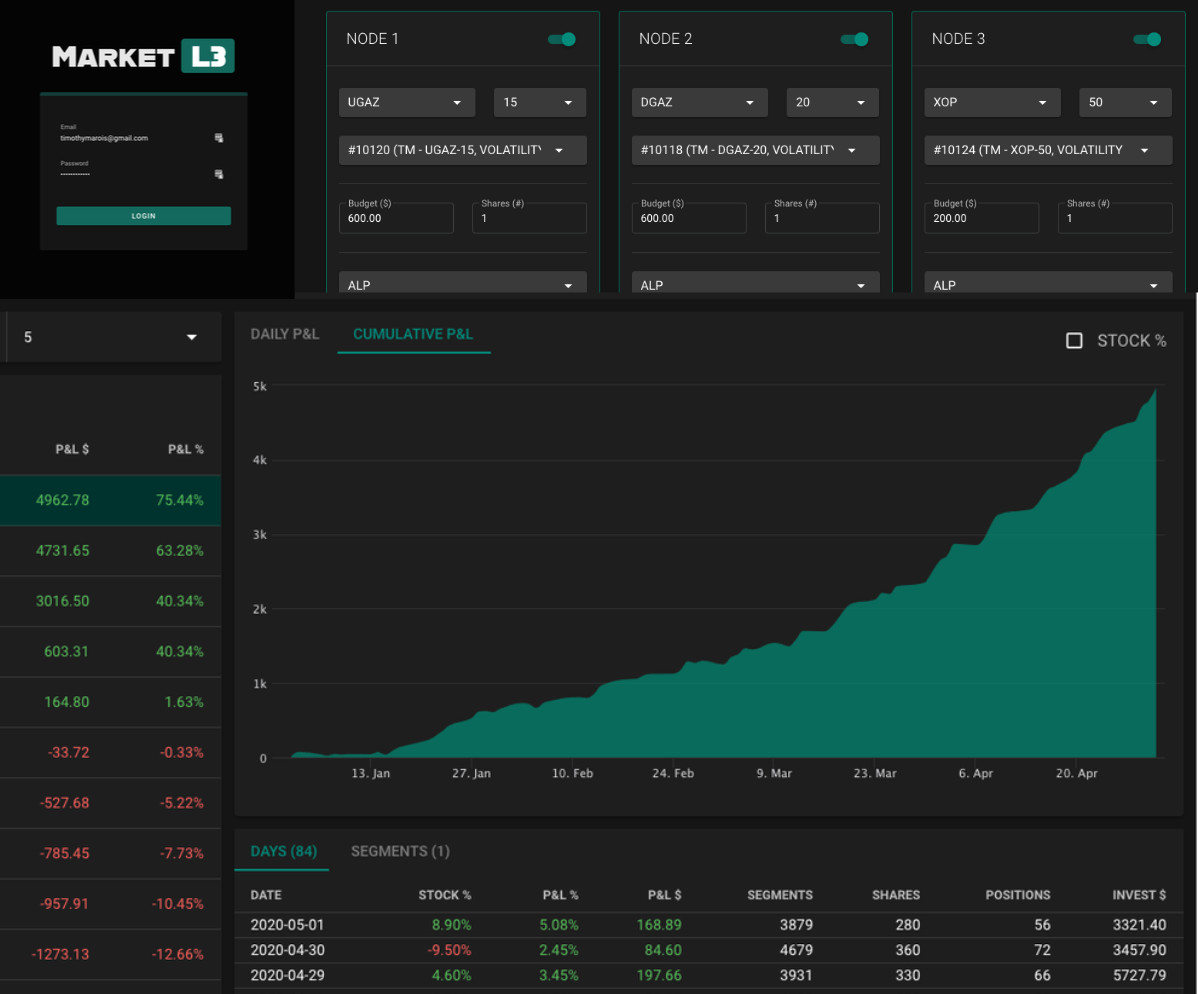Open the dropdown showing 5 in the left panel
The width and height of the screenshot is (1198, 994).
(111, 337)
